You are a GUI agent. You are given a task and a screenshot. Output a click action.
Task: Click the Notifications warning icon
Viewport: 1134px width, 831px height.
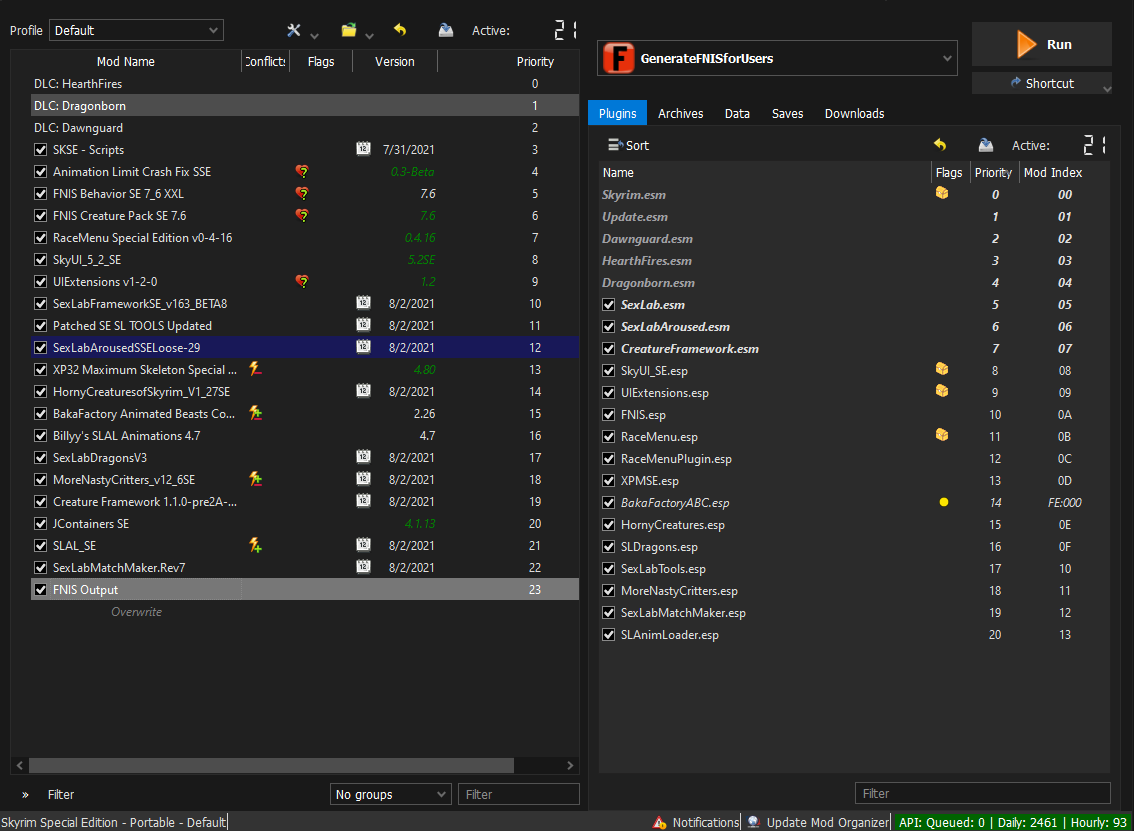pos(660,822)
